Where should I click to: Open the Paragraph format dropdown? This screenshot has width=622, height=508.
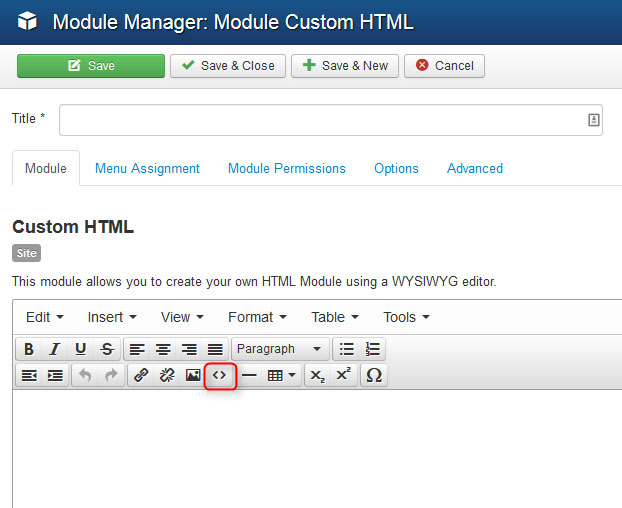tap(279, 349)
